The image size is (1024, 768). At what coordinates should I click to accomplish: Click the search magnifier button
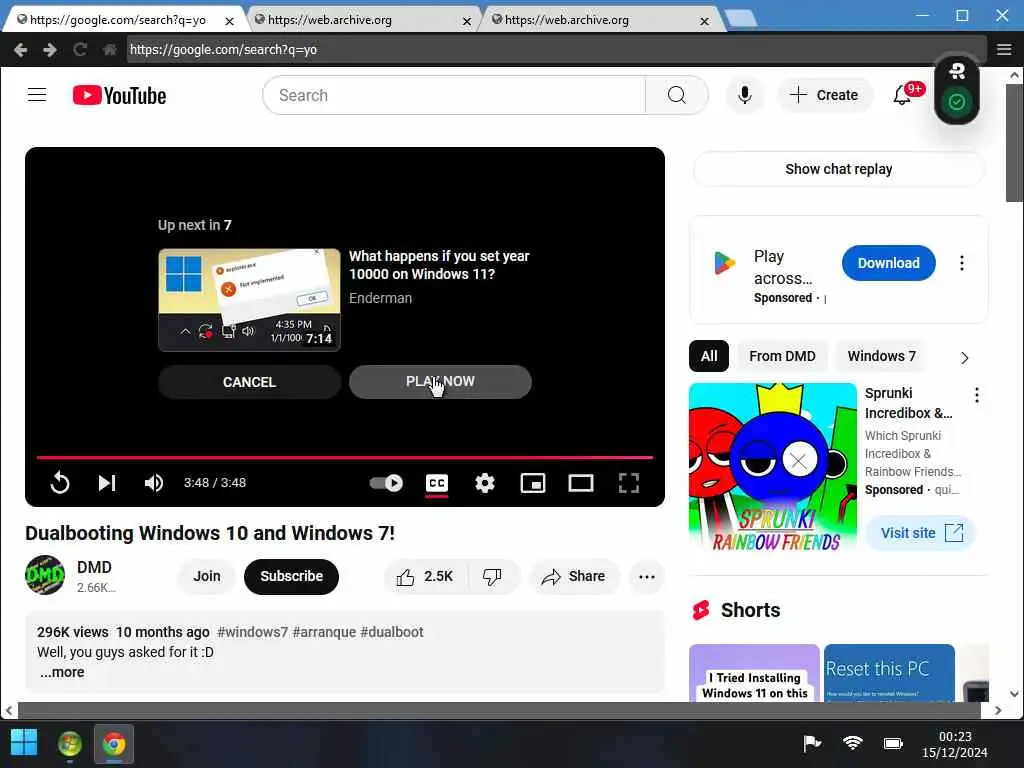click(x=677, y=95)
